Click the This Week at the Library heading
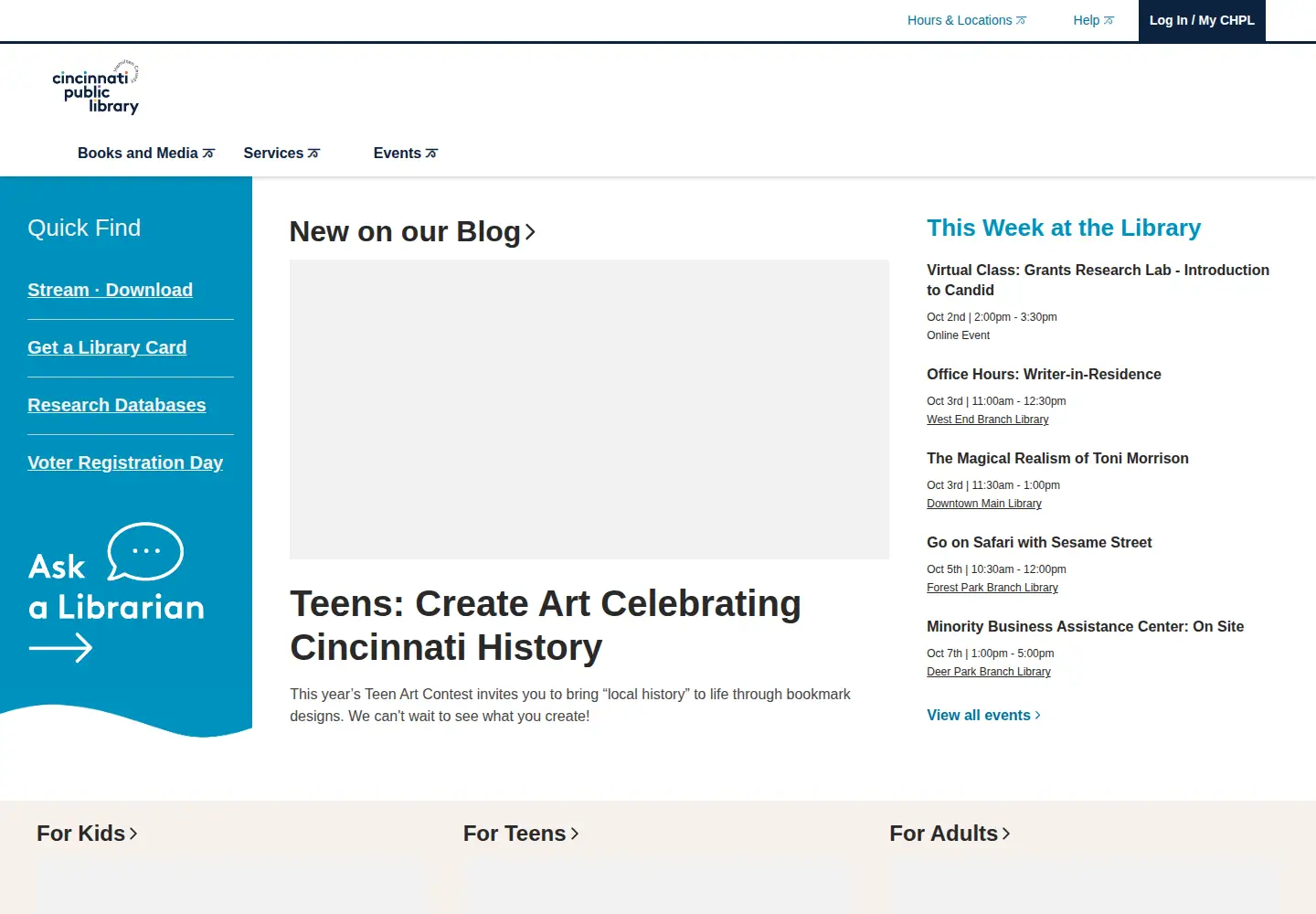This screenshot has height=914, width=1316. (x=1064, y=228)
